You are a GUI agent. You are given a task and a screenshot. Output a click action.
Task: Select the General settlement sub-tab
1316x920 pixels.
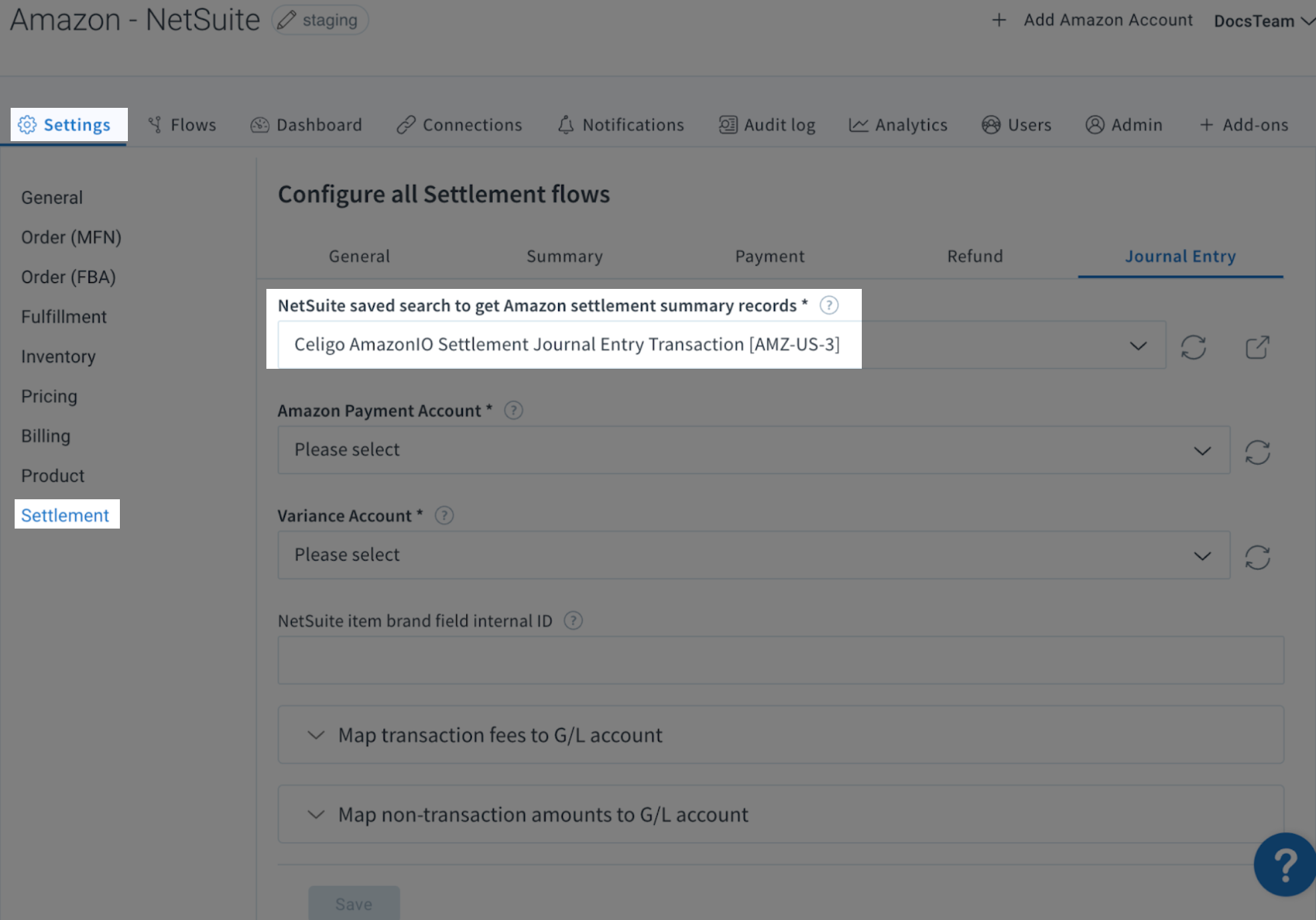(x=360, y=256)
